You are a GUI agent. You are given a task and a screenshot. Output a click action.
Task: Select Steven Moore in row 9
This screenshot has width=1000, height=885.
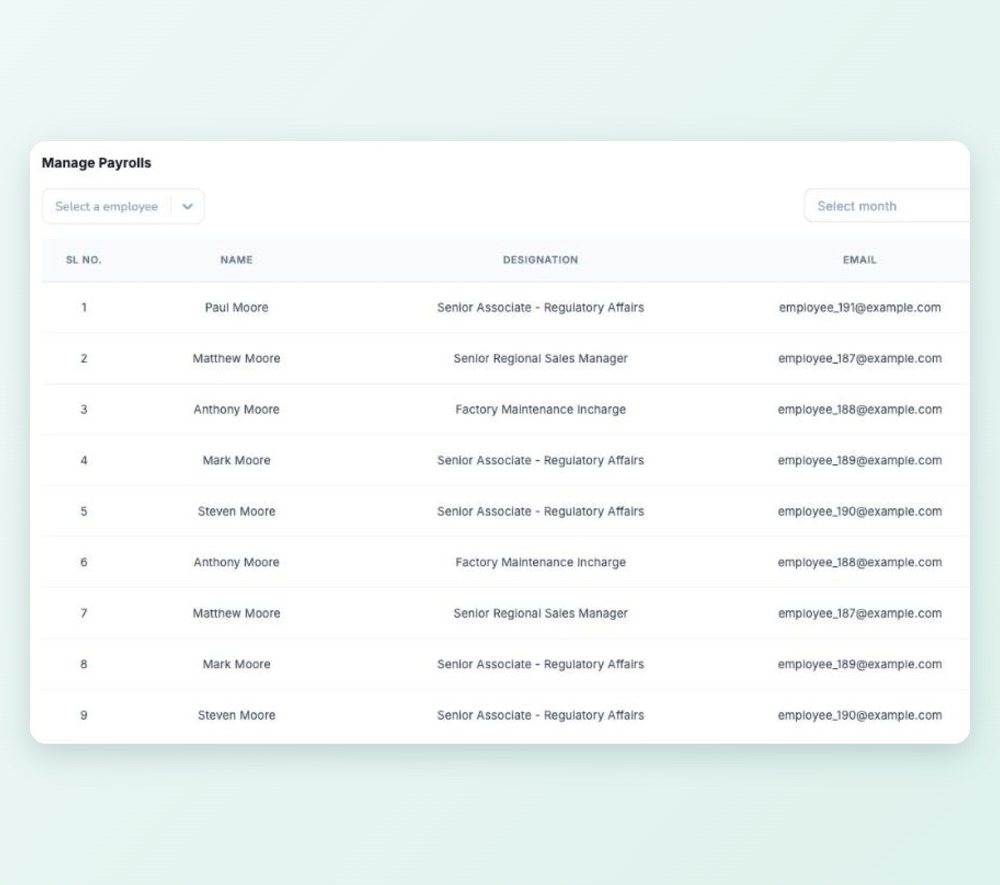(x=237, y=715)
